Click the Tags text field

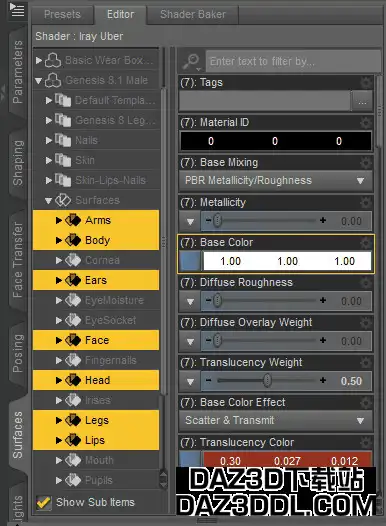click(265, 101)
